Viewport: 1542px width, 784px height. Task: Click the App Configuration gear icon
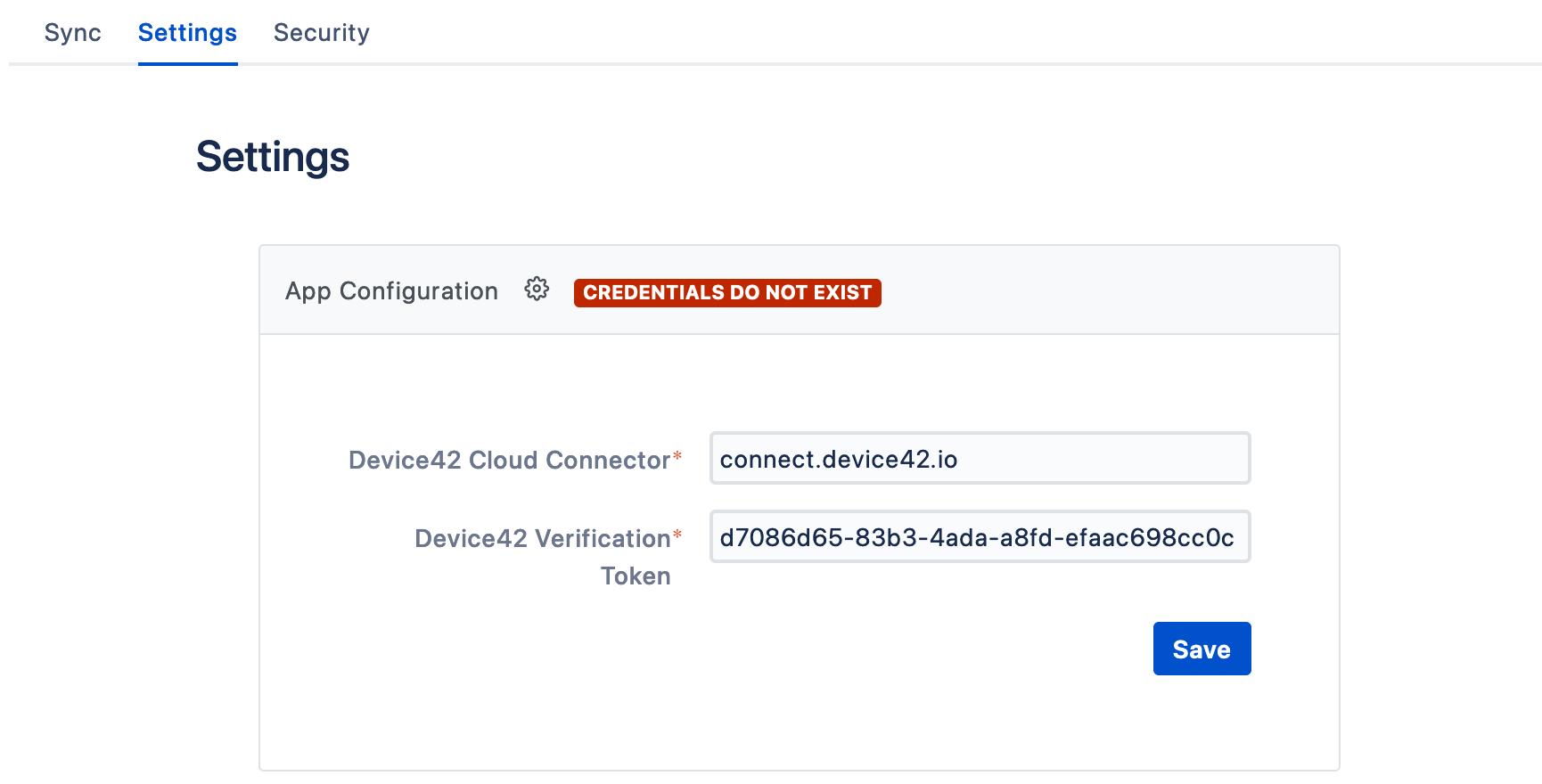[537, 290]
